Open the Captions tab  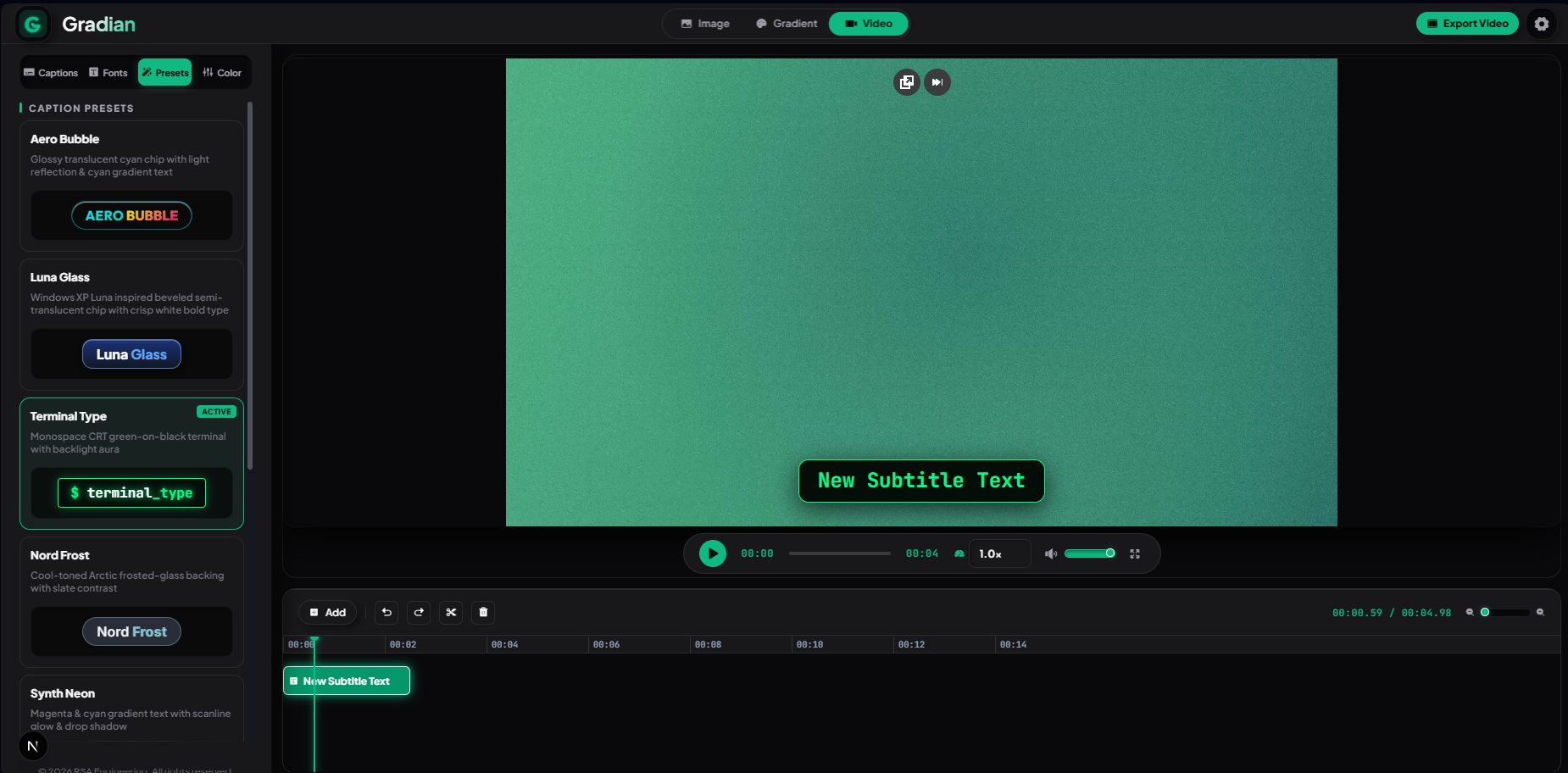(51, 73)
